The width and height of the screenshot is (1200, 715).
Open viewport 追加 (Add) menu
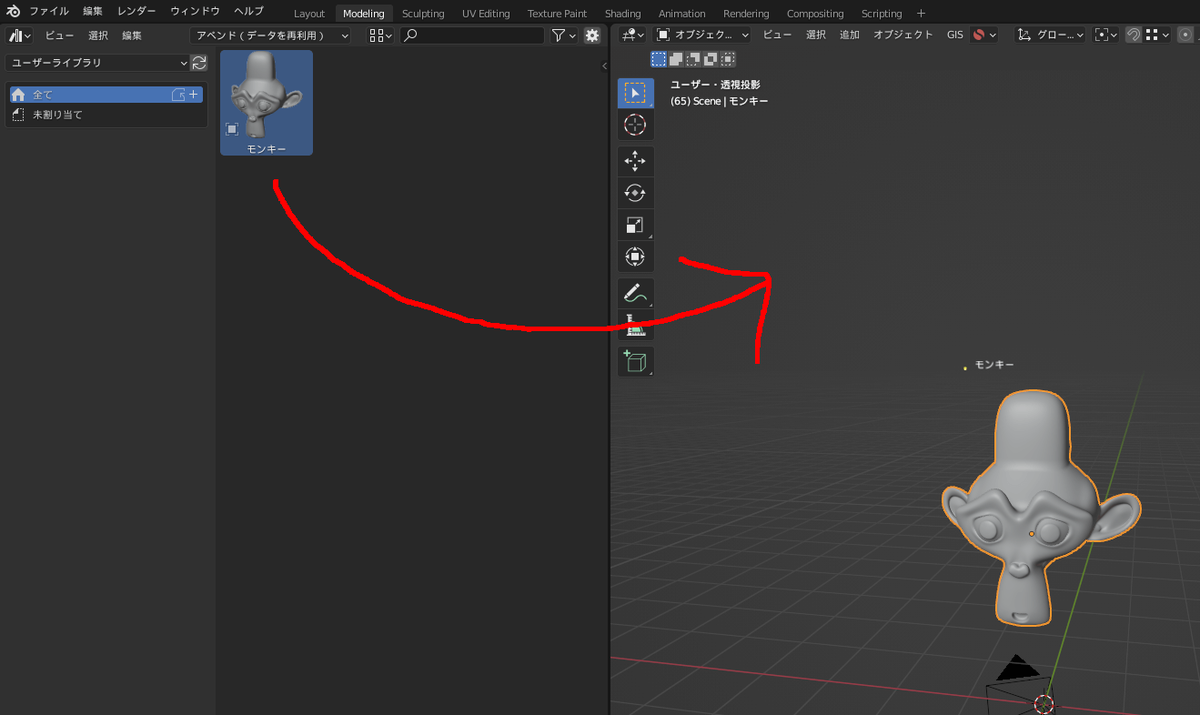point(850,34)
